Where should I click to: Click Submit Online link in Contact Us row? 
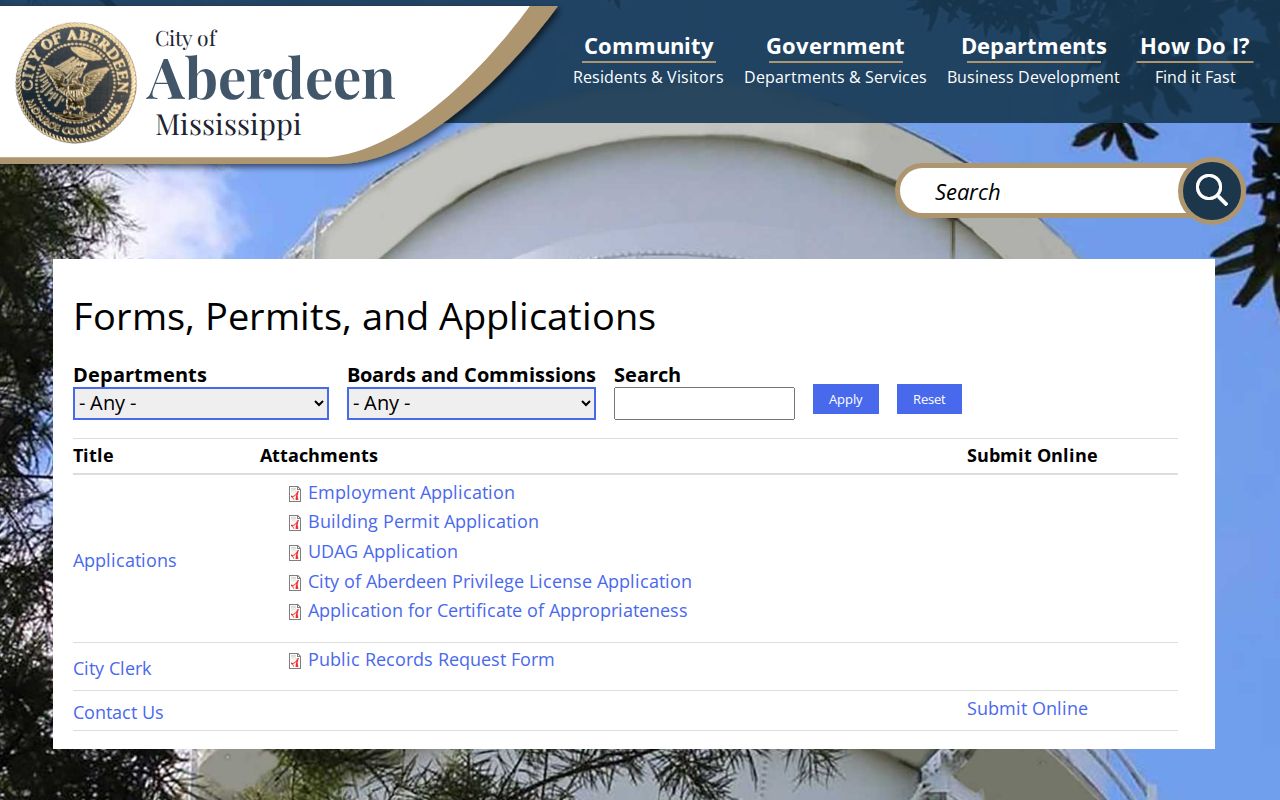(1027, 709)
